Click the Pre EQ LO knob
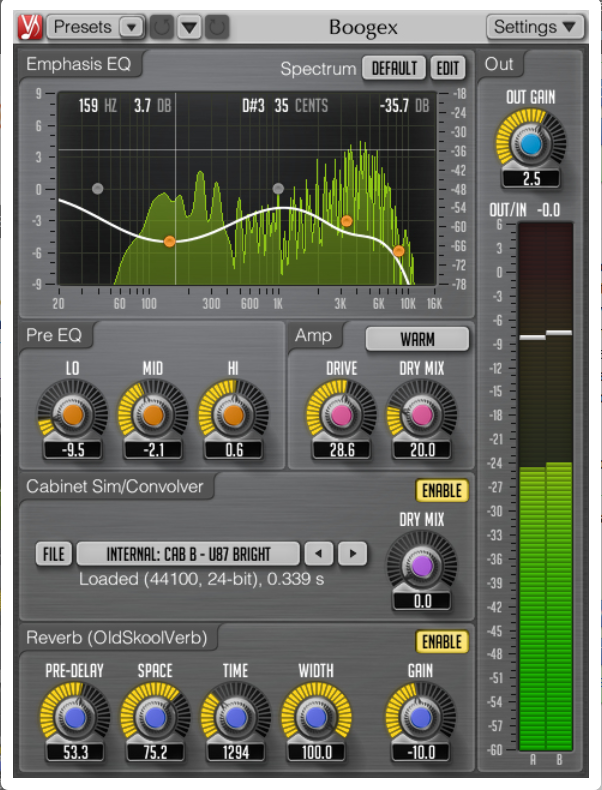This screenshot has height=790, width=602. 73,414
